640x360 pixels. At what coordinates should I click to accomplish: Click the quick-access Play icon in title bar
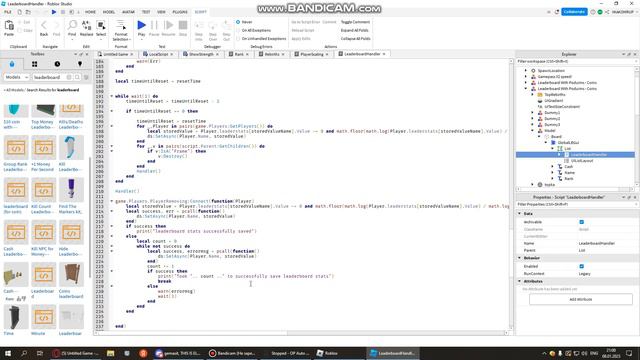tap(53, 12)
